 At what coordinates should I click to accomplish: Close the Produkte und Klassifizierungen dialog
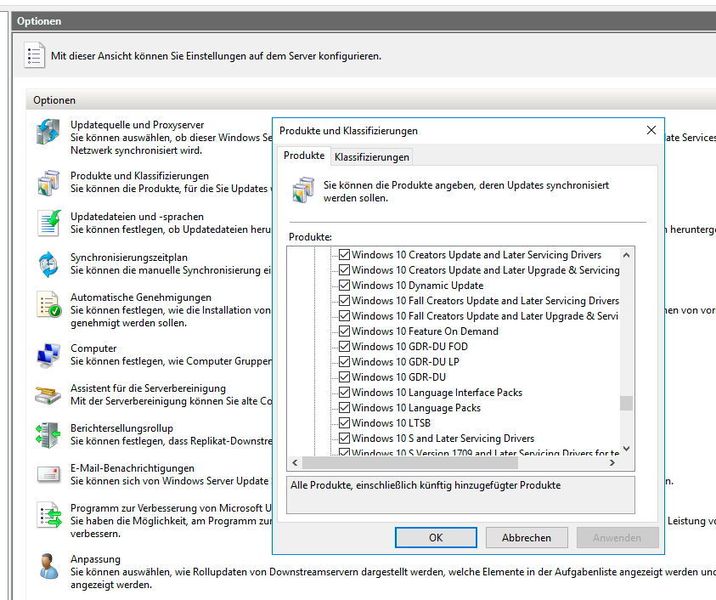[651, 131]
